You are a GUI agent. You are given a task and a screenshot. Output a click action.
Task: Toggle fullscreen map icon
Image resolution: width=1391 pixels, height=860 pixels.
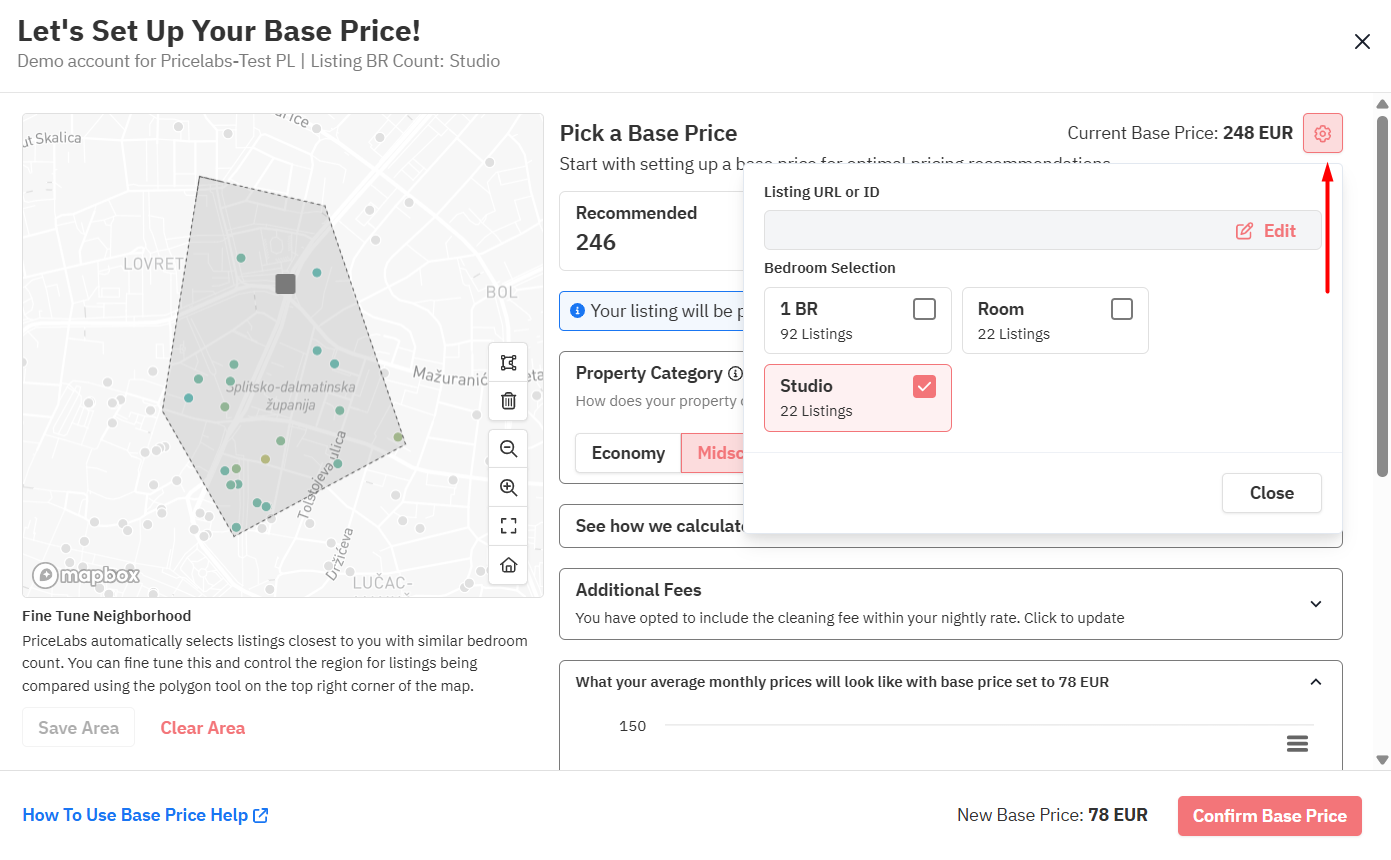pyautogui.click(x=508, y=526)
